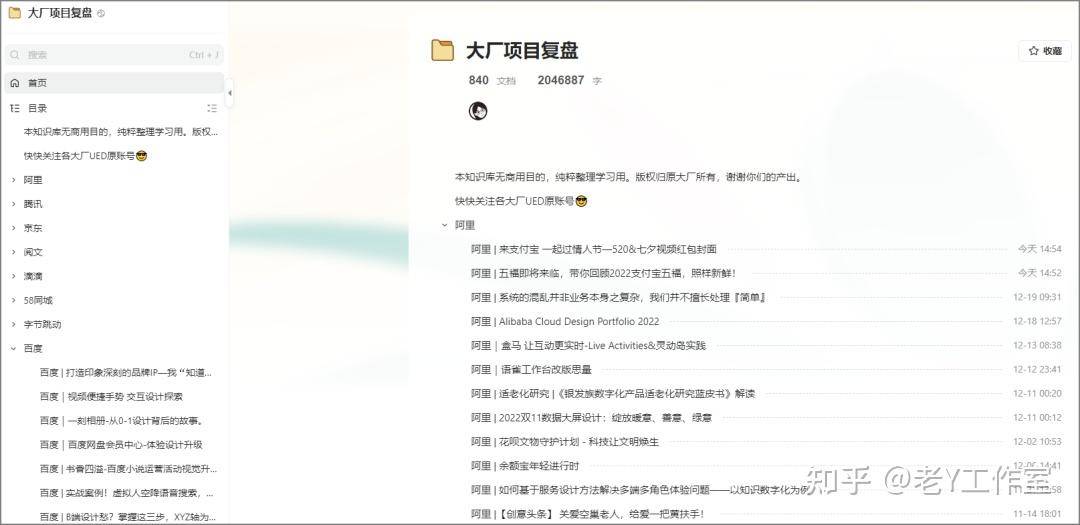Open 阿里 | 花呗文物守护计划 article
Viewport: 1080px width, 525px height.
point(565,442)
